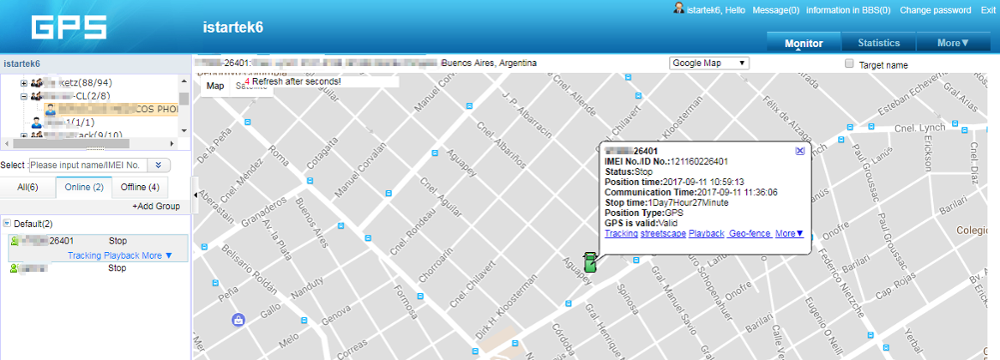Viewport: 1000px width, 360px height.
Task: Click the user avatar icon beside 'istartek6, Hello'
Action: [680, 9]
